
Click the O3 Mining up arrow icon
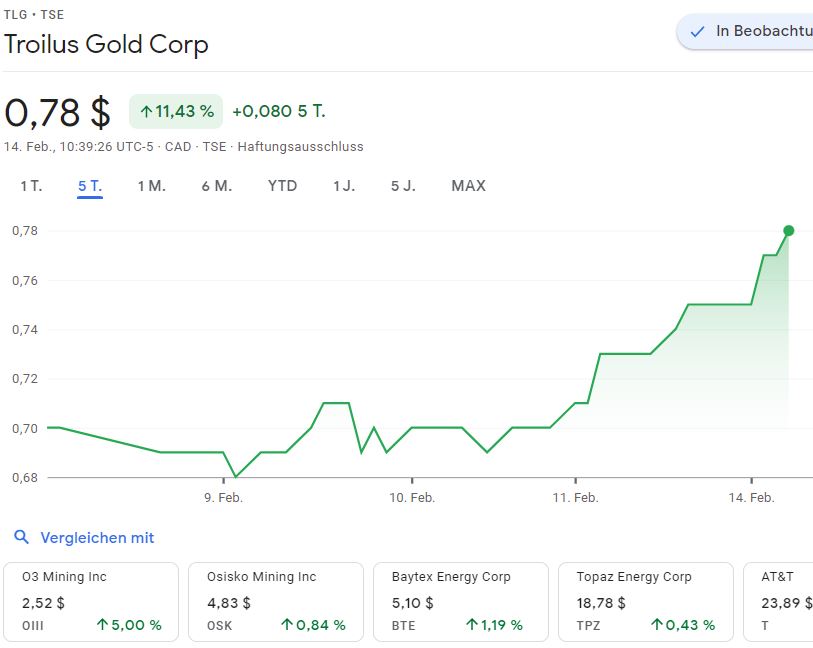102,625
